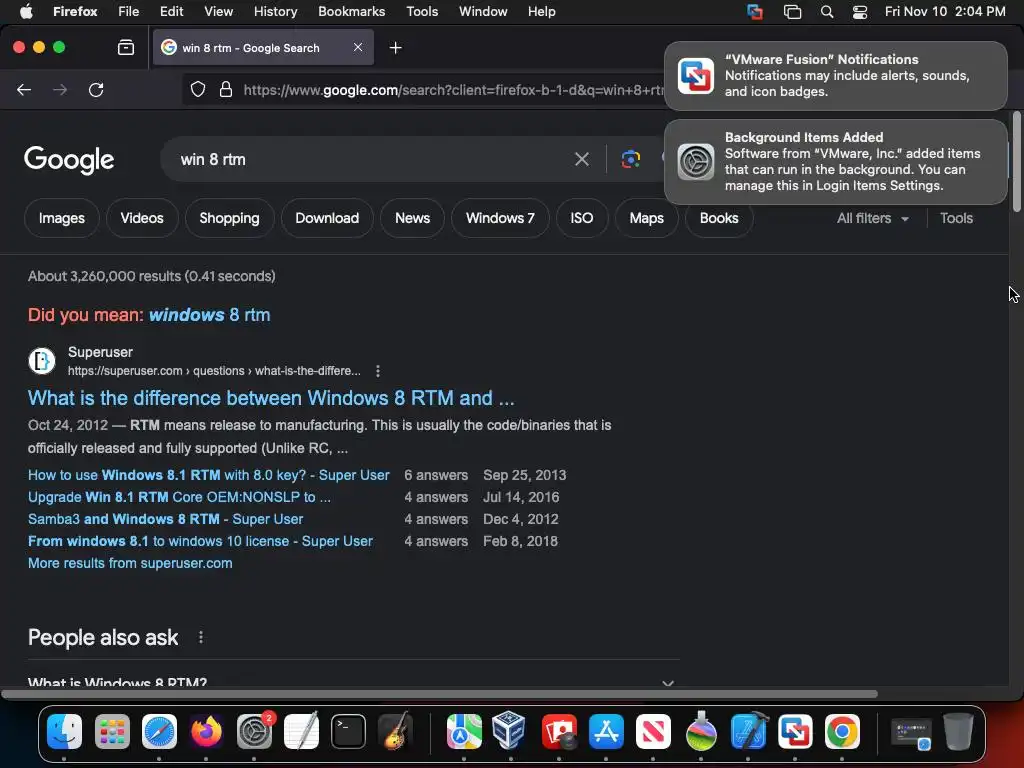
Task: Open macOS installer icon in Dock
Action: 701,731
